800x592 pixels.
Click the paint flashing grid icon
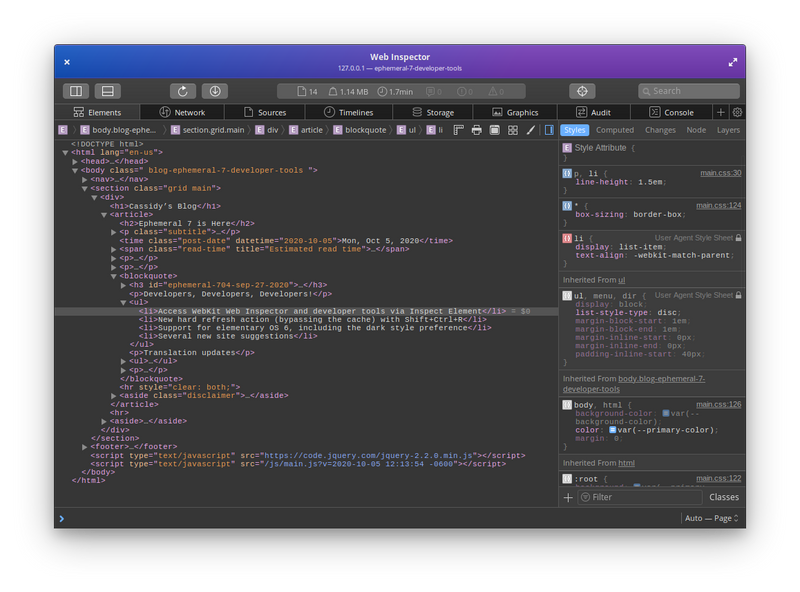[x=513, y=130]
